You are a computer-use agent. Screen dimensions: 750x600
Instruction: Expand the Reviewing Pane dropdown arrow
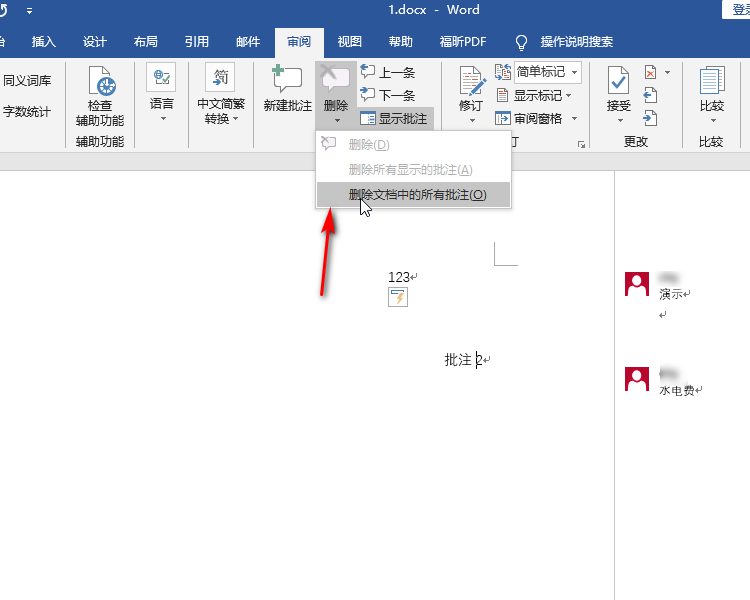point(574,118)
